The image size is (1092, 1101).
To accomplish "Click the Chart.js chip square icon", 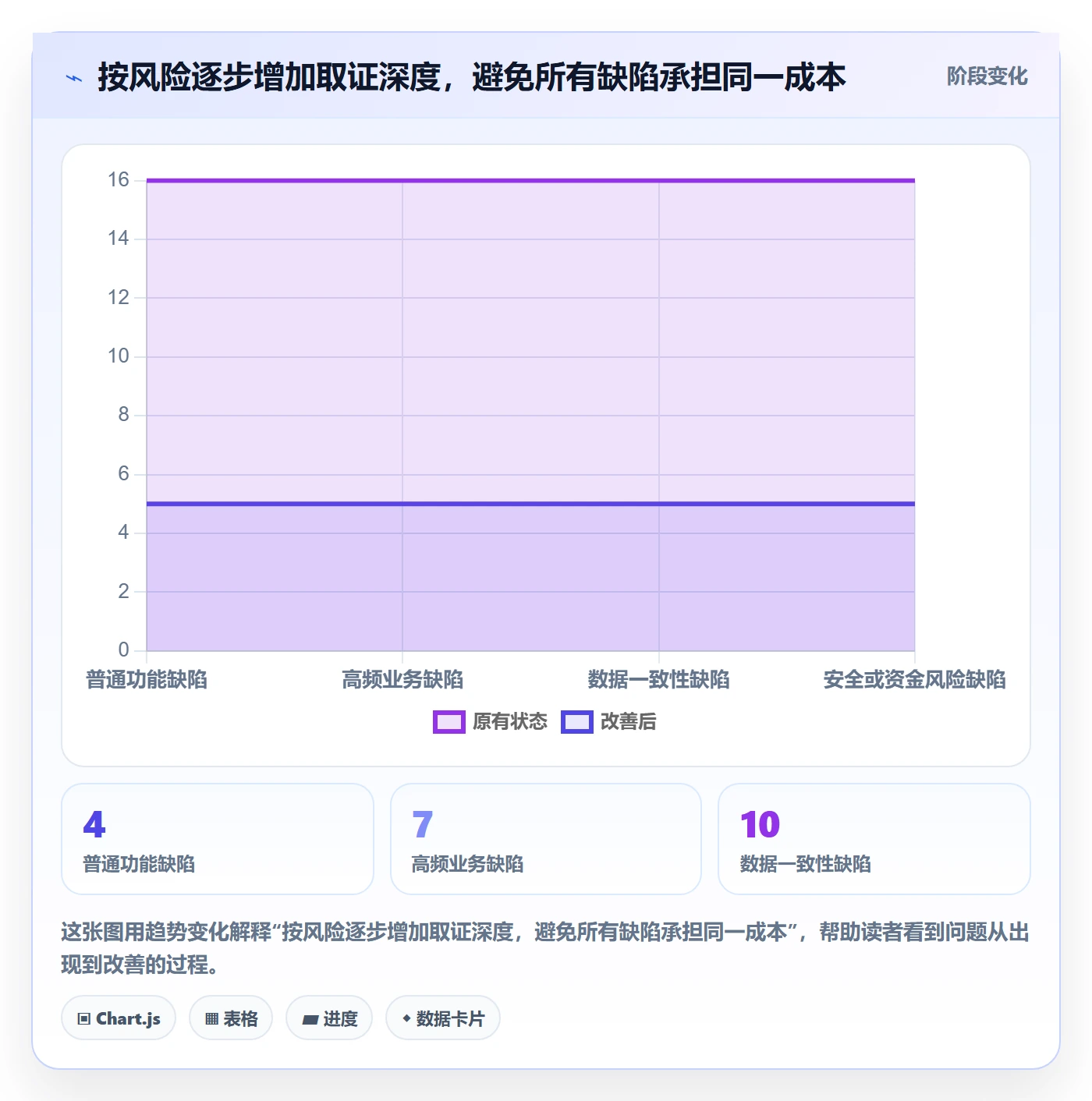I will click(84, 1019).
